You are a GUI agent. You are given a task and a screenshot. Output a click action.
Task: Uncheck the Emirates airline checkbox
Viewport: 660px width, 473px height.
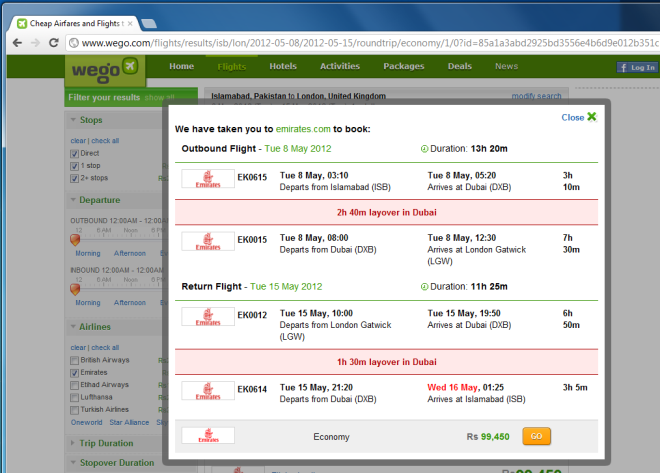point(75,373)
